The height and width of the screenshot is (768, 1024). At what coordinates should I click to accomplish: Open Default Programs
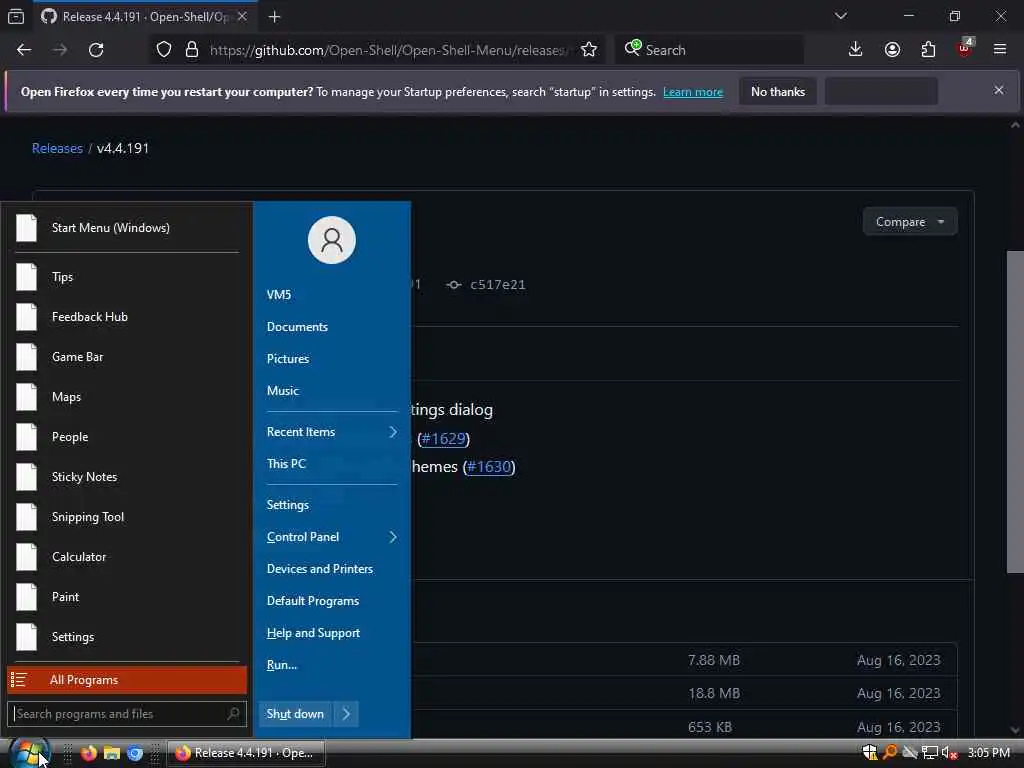(x=332, y=601)
